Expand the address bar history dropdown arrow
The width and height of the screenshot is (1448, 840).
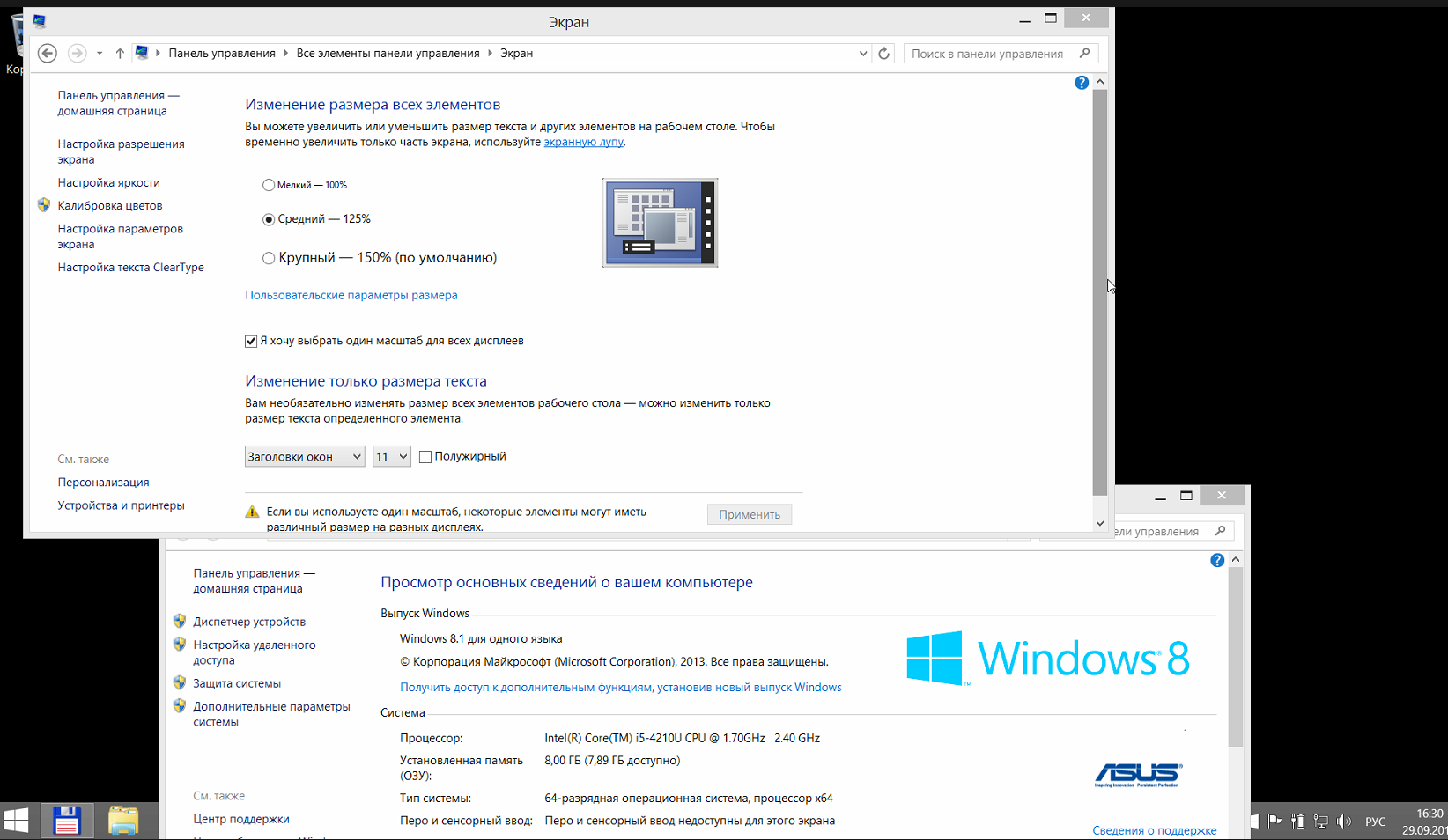tap(863, 54)
